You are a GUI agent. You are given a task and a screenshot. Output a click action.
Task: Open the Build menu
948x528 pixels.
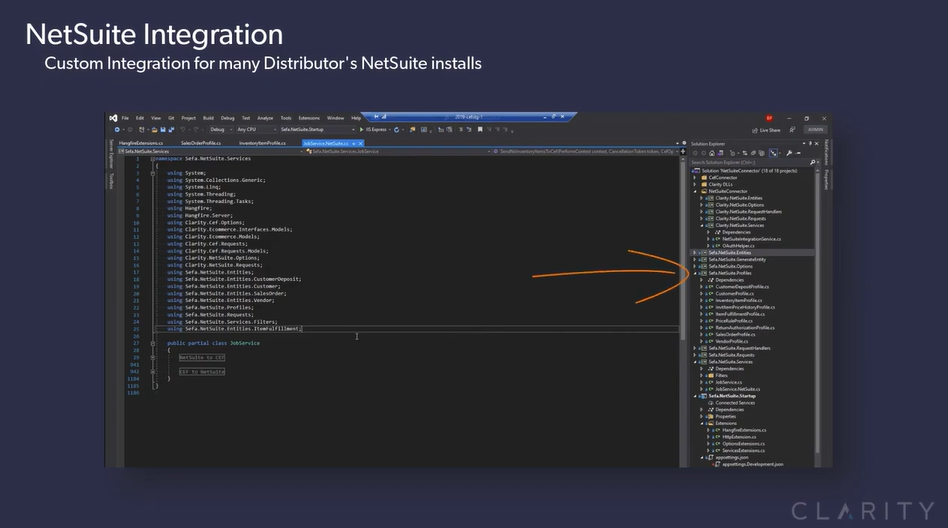point(208,118)
